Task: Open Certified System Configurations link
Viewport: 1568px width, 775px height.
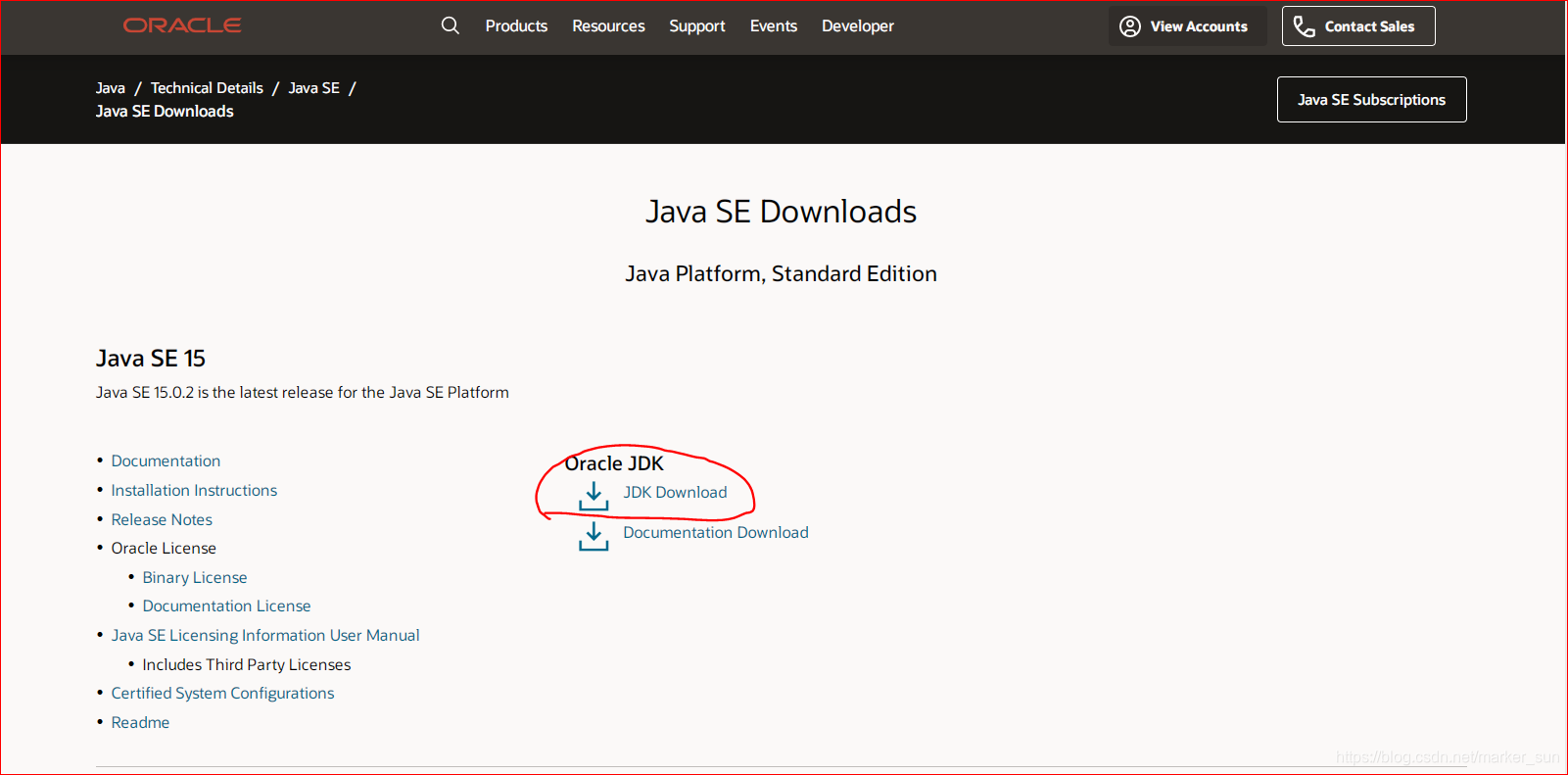Action: (x=222, y=694)
